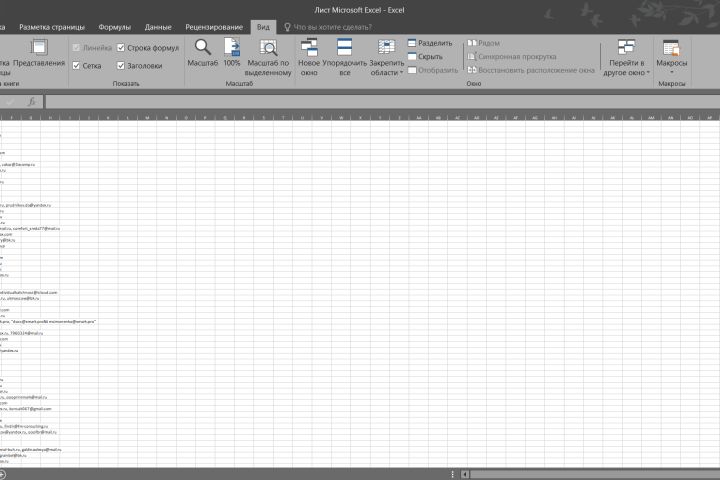This screenshot has width=720, height=480.
Task: Set zoom to 100%
Action: [x=232, y=53]
